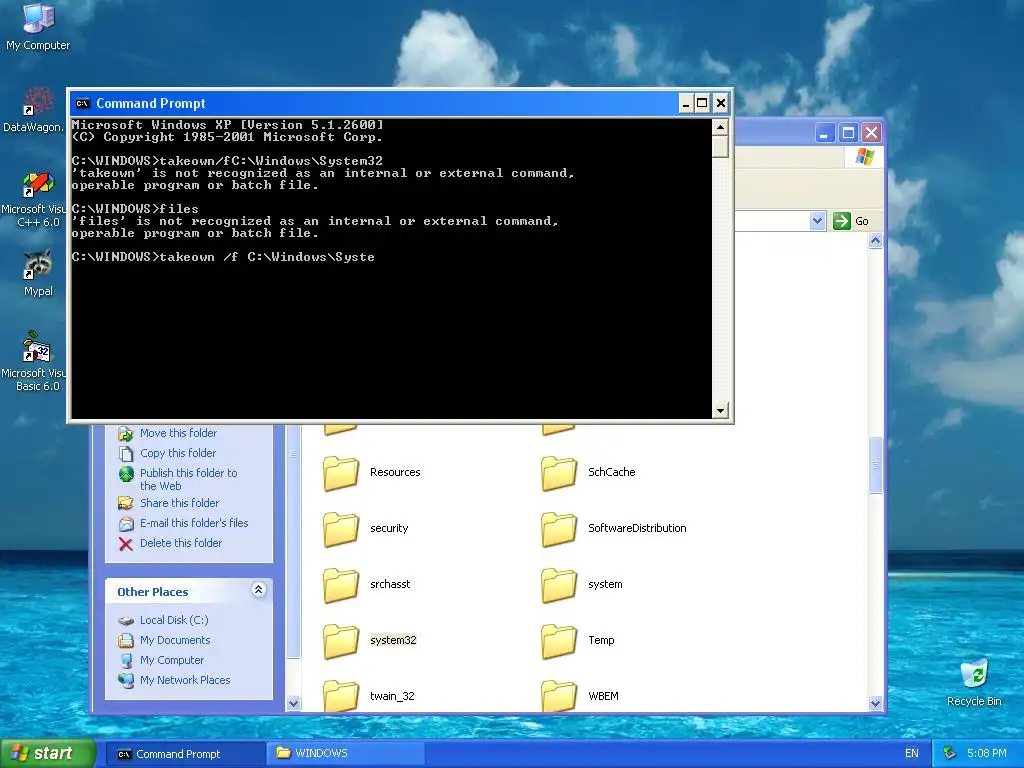Click task pane scroll down arrow
Viewport: 1024px width, 768px height.
(x=293, y=703)
